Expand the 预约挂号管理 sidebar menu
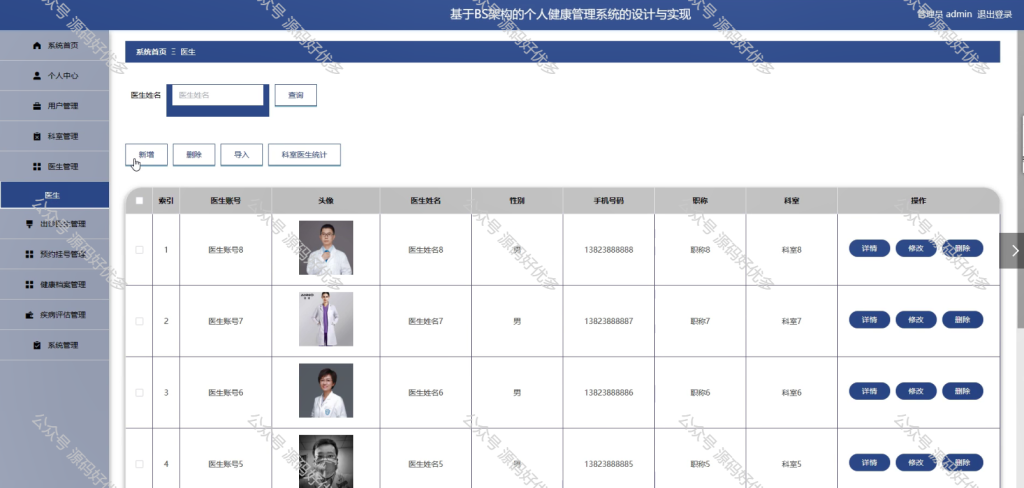 pos(55,254)
